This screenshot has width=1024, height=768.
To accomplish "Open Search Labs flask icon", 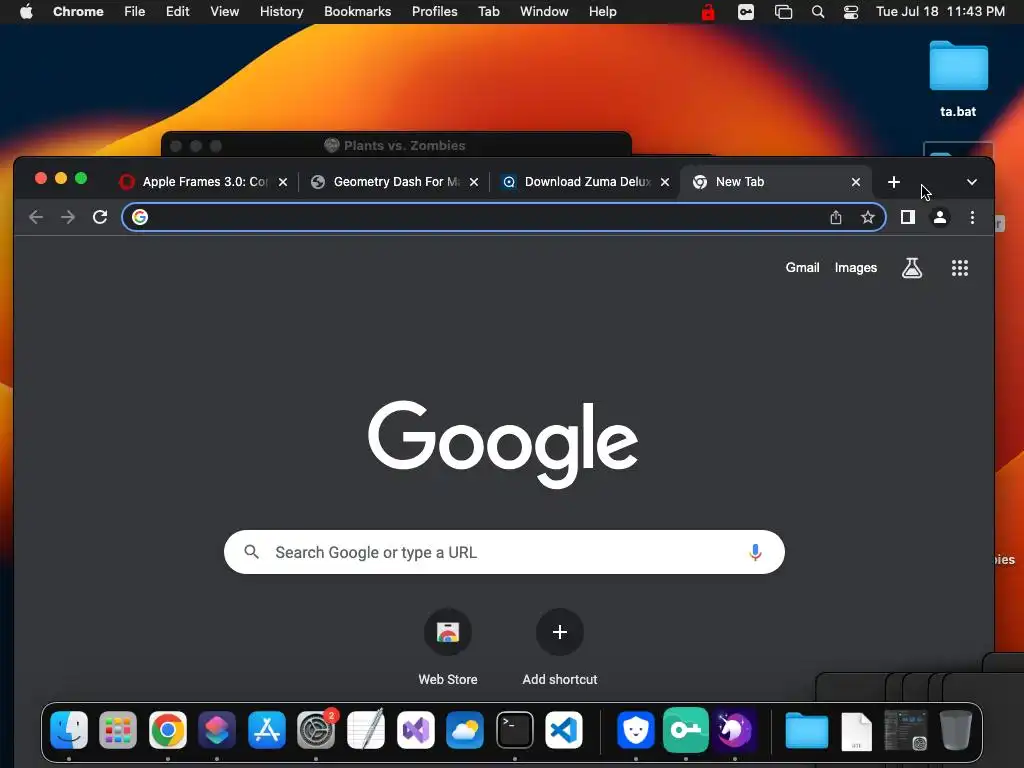I will tap(912, 268).
